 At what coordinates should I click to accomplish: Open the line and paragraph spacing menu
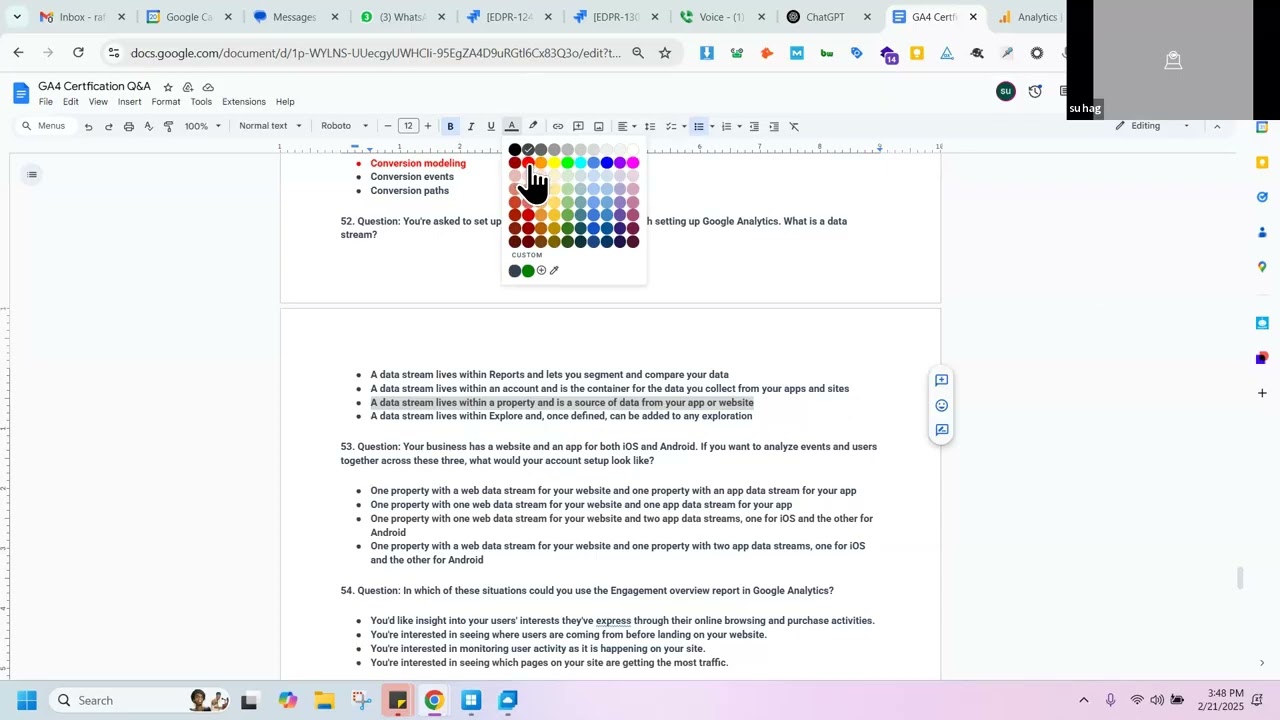(650, 126)
